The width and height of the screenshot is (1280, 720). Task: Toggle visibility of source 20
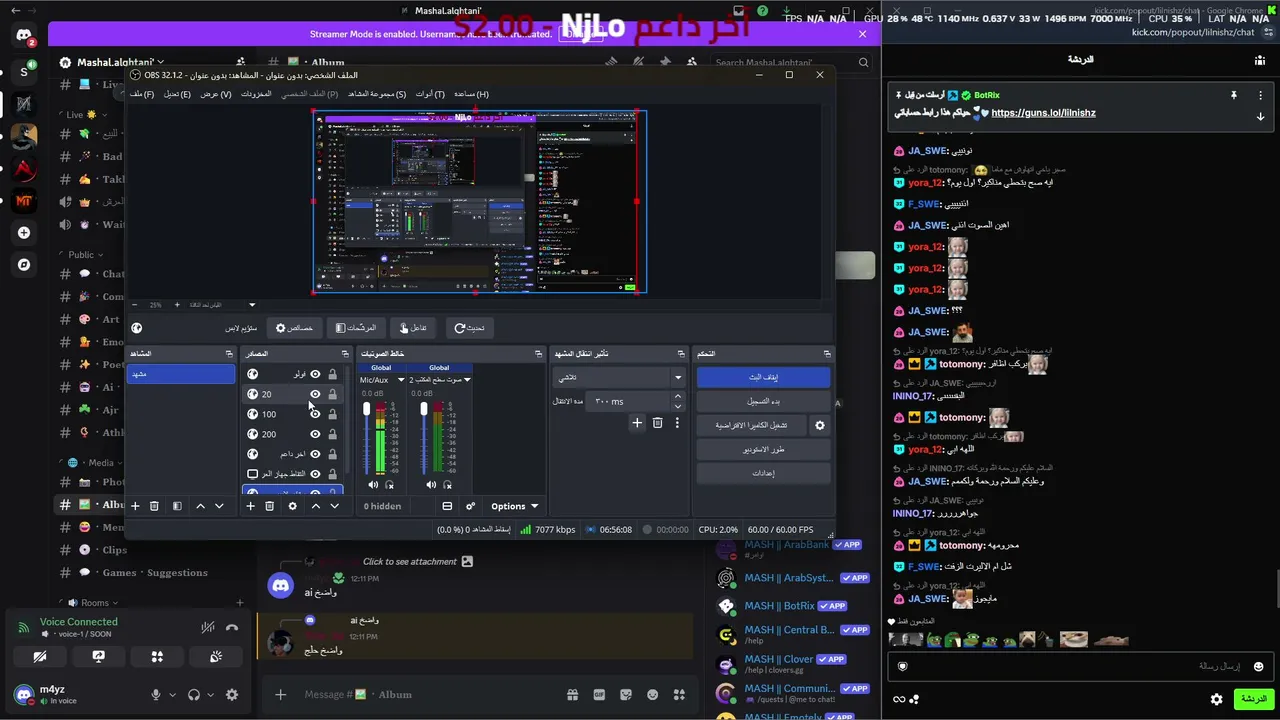coord(315,394)
